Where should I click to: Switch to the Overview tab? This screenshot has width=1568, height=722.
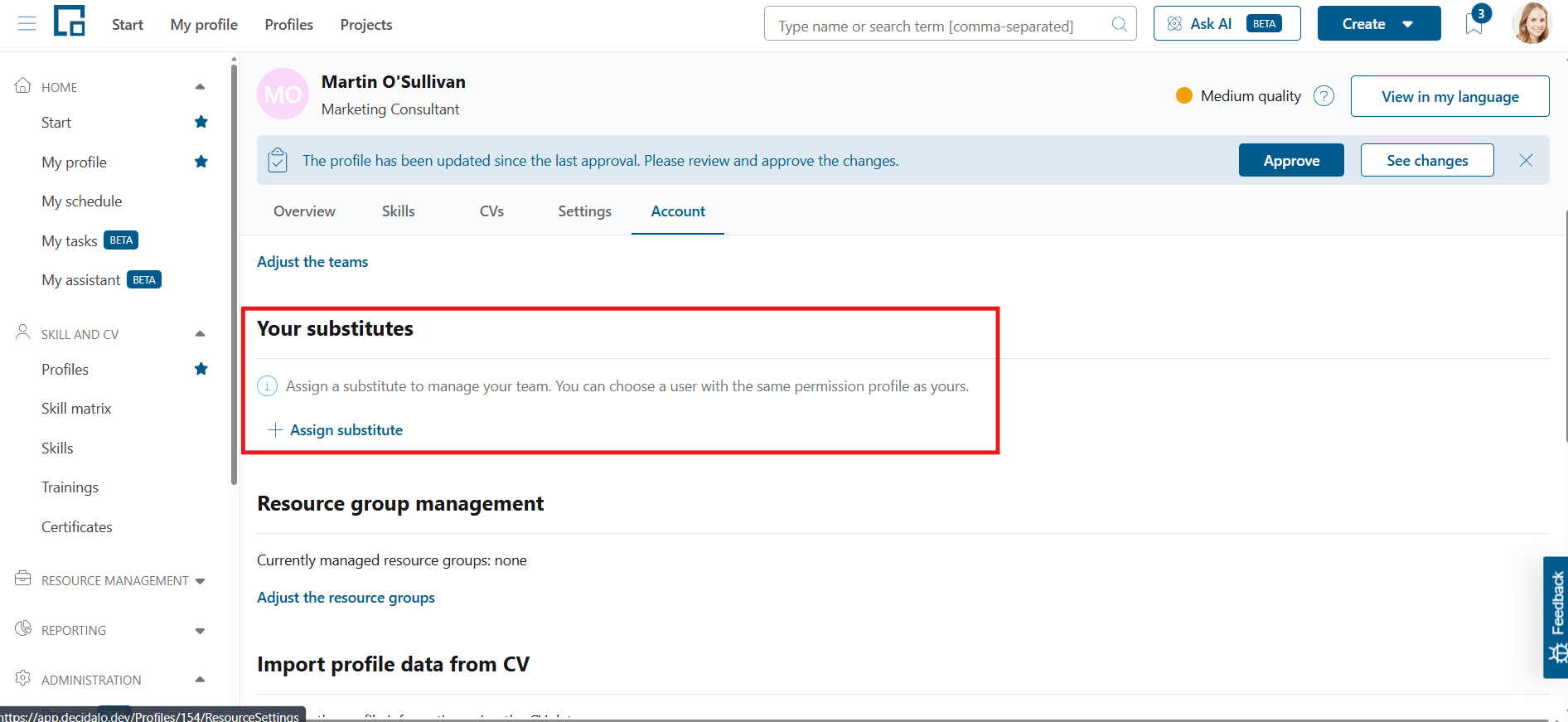coord(304,211)
